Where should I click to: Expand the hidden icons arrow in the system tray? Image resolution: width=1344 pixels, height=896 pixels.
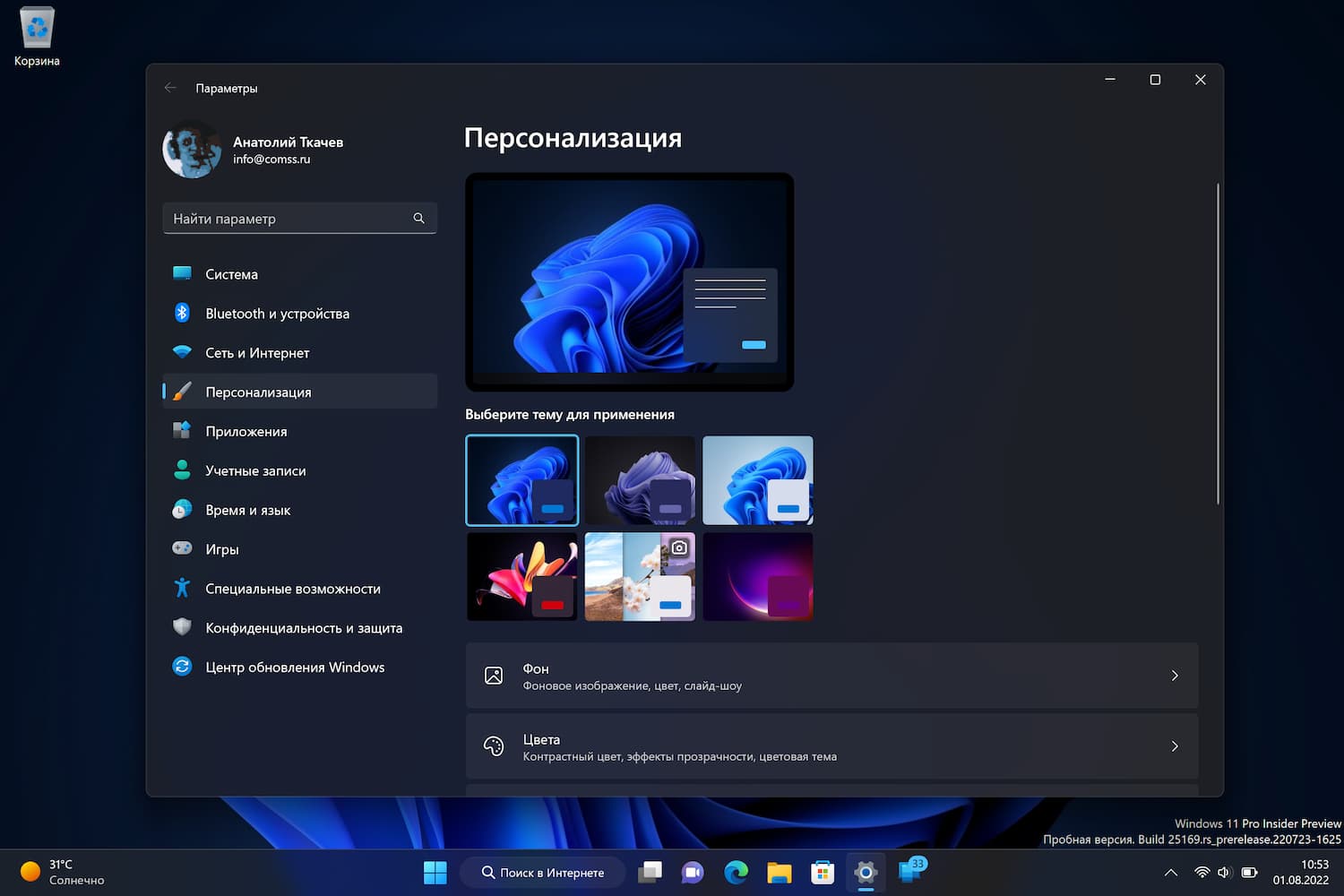(1170, 871)
